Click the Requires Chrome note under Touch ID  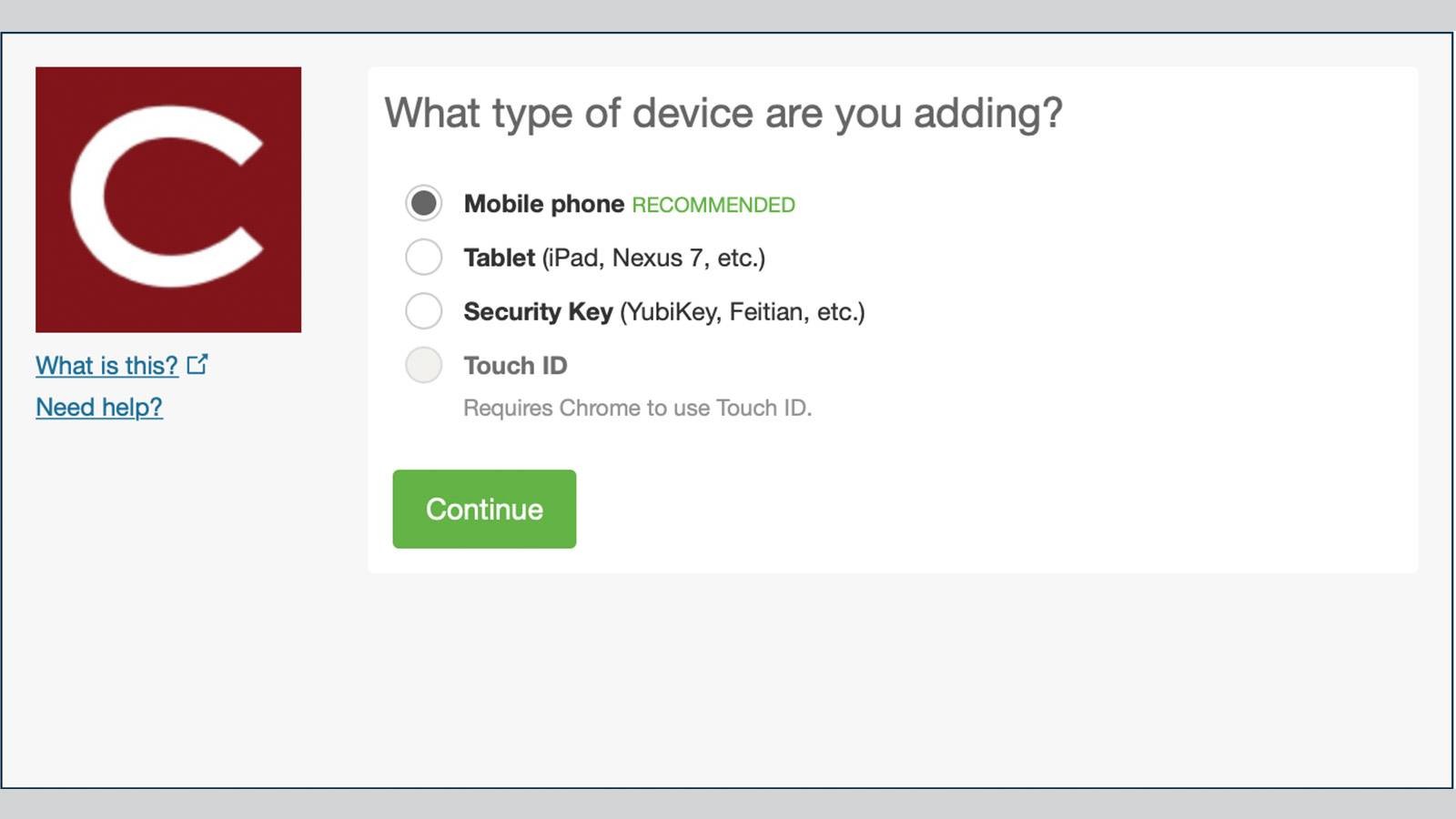click(x=638, y=408)
